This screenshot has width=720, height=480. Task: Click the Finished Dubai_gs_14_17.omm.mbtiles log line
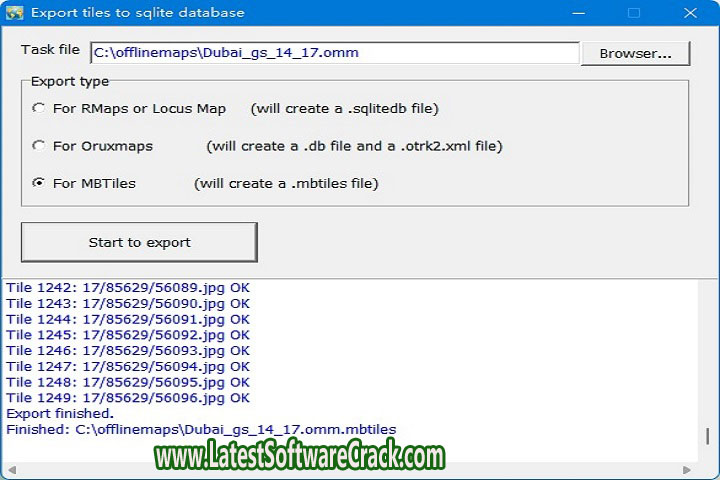(201, 429)
